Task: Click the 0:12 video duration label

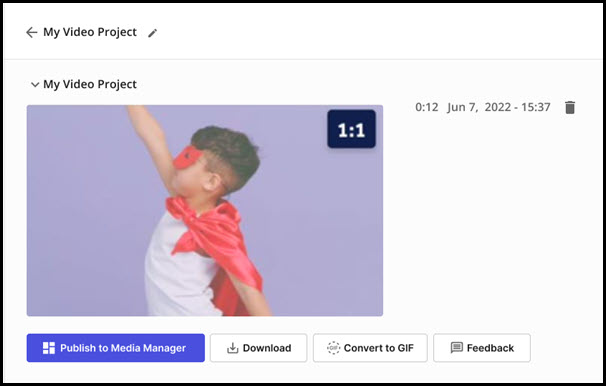Action: pyautogui.click(x=427, y=107)
